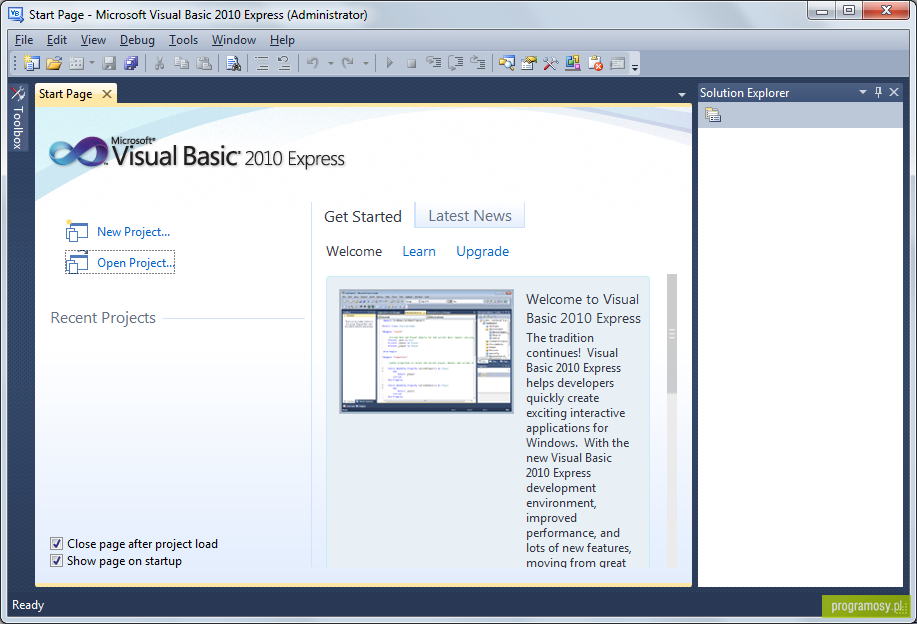Screen dimensions: 917x624
Task: Click the Cut scissors toolbar icon
Action: point(159,63)
